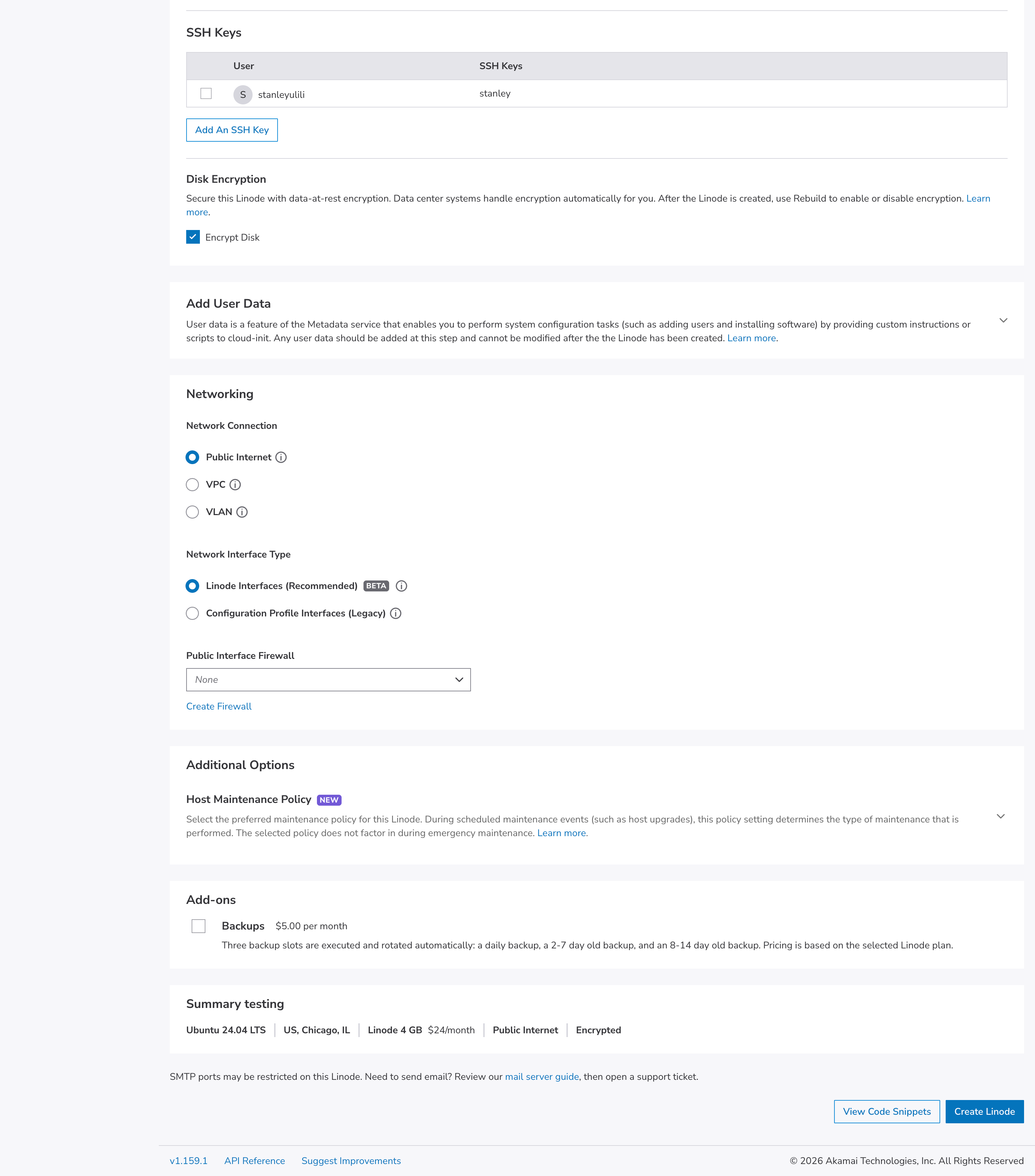Expand the Host Maintenance Policy section

[x=1000, y=816]
